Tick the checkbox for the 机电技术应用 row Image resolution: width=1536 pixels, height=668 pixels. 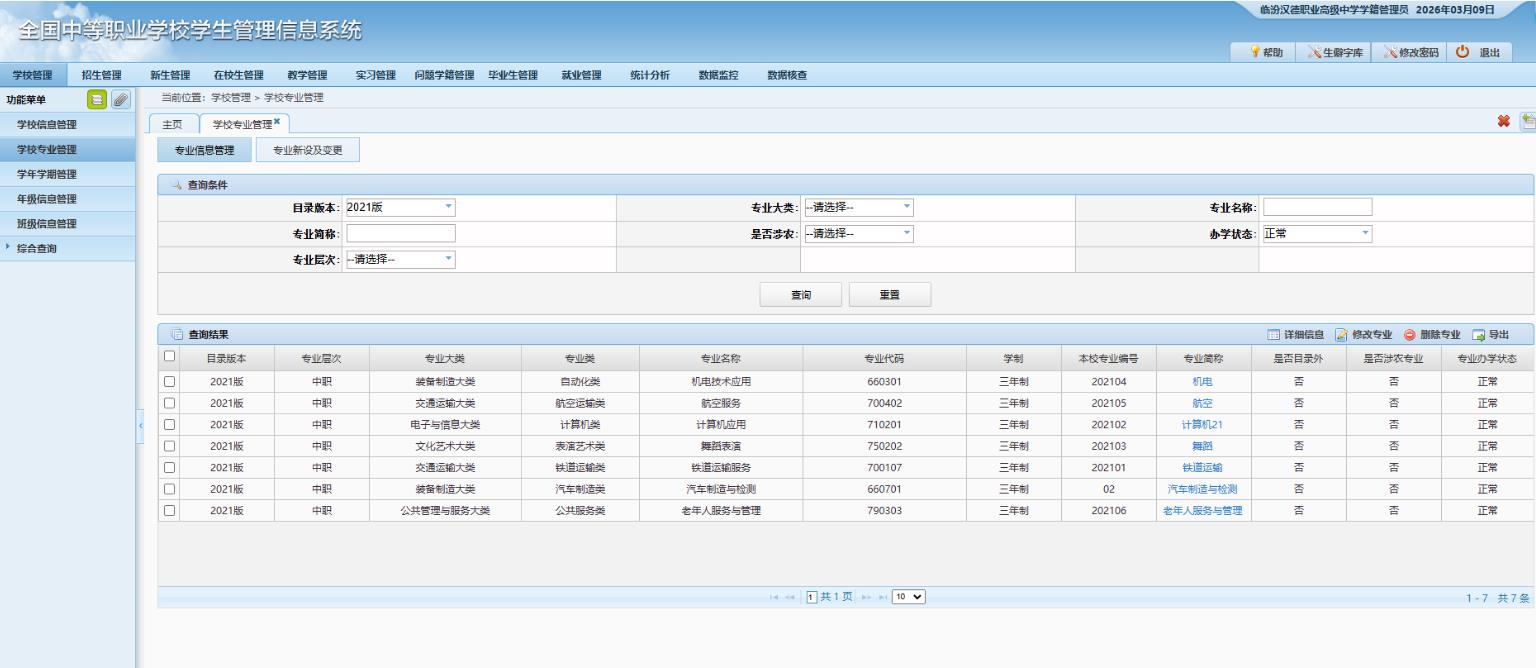(169, 381)
